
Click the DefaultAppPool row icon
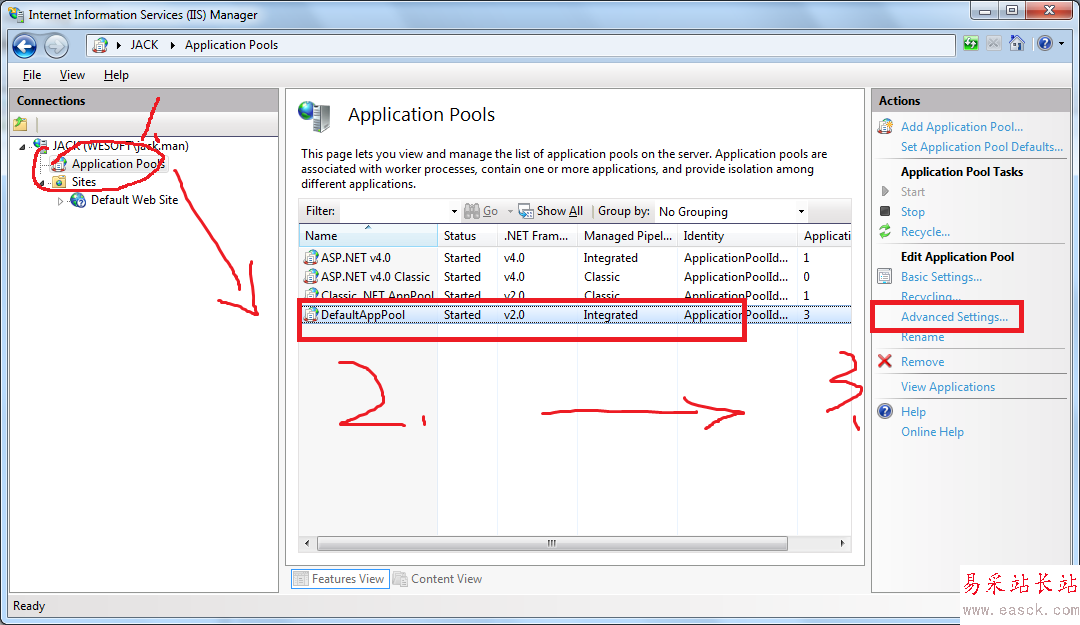[x=311, y=315]
